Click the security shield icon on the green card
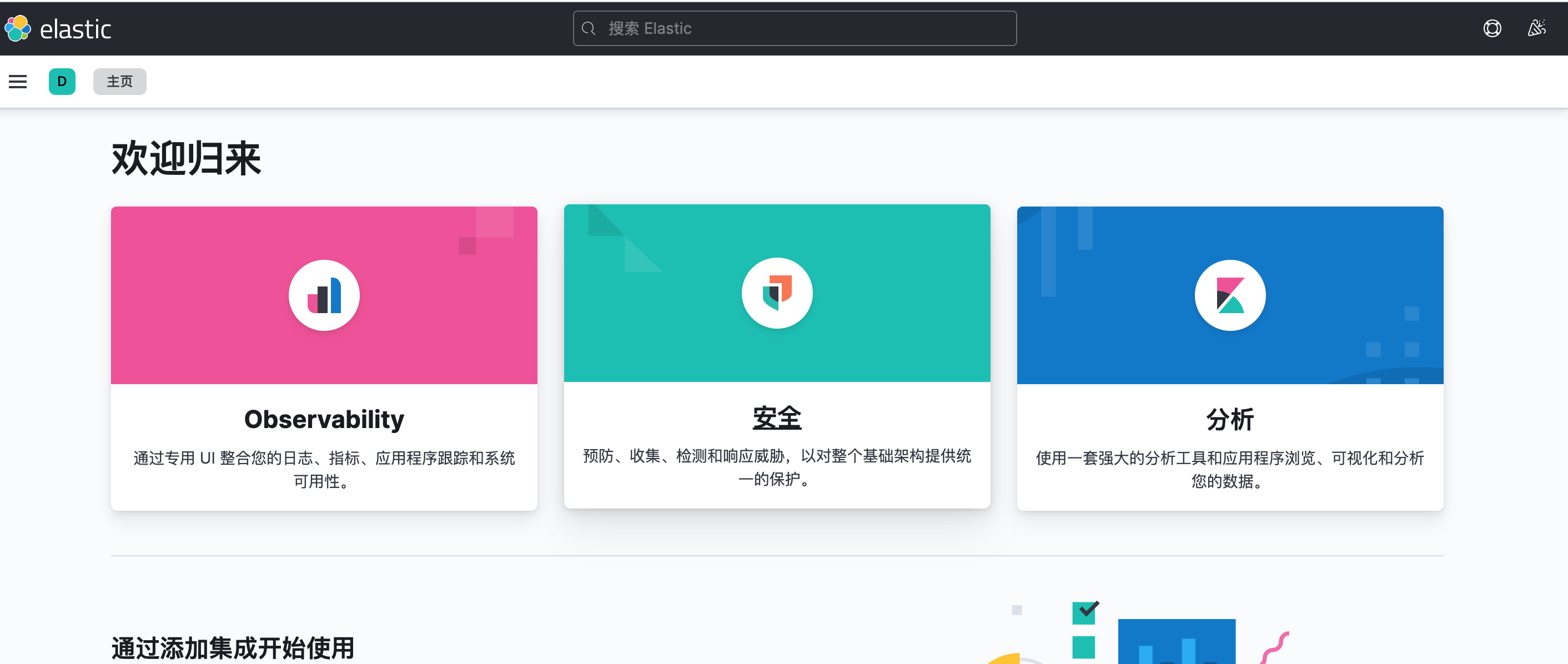 tap(777, 293)
